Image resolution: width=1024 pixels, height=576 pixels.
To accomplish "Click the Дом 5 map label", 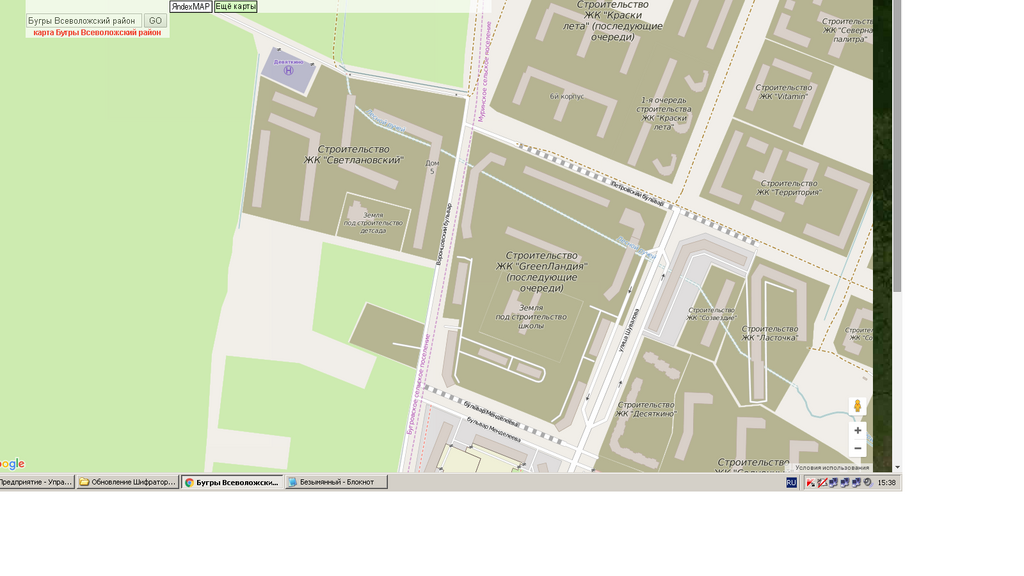I will [x=432, y=167].
